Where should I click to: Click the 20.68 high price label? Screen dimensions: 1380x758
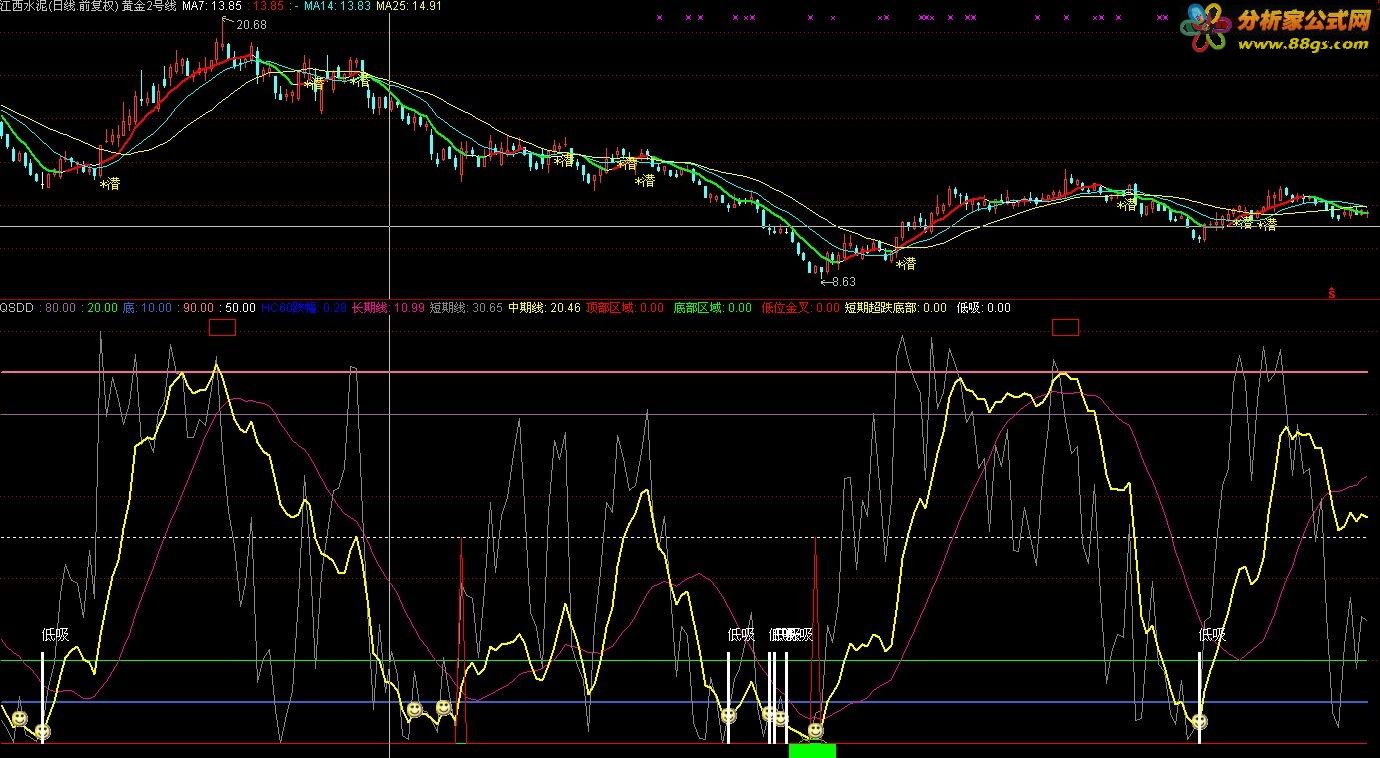(251, 25)
